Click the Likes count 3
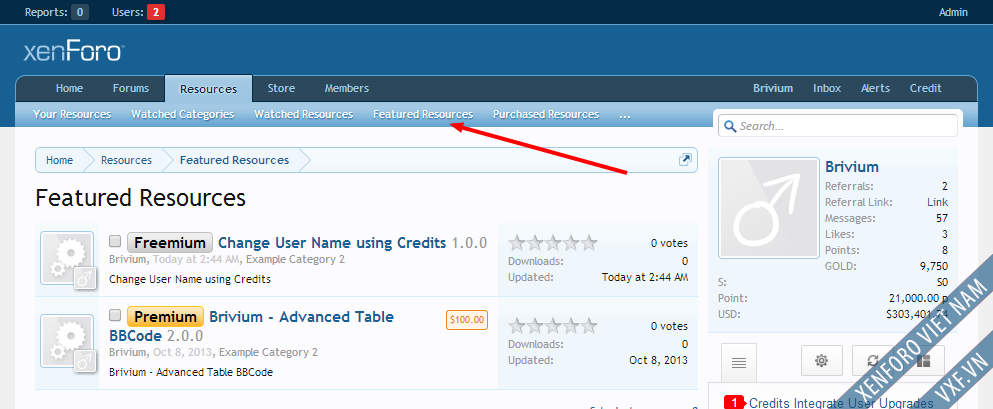The image size is (993, 409). click(945, 234)
